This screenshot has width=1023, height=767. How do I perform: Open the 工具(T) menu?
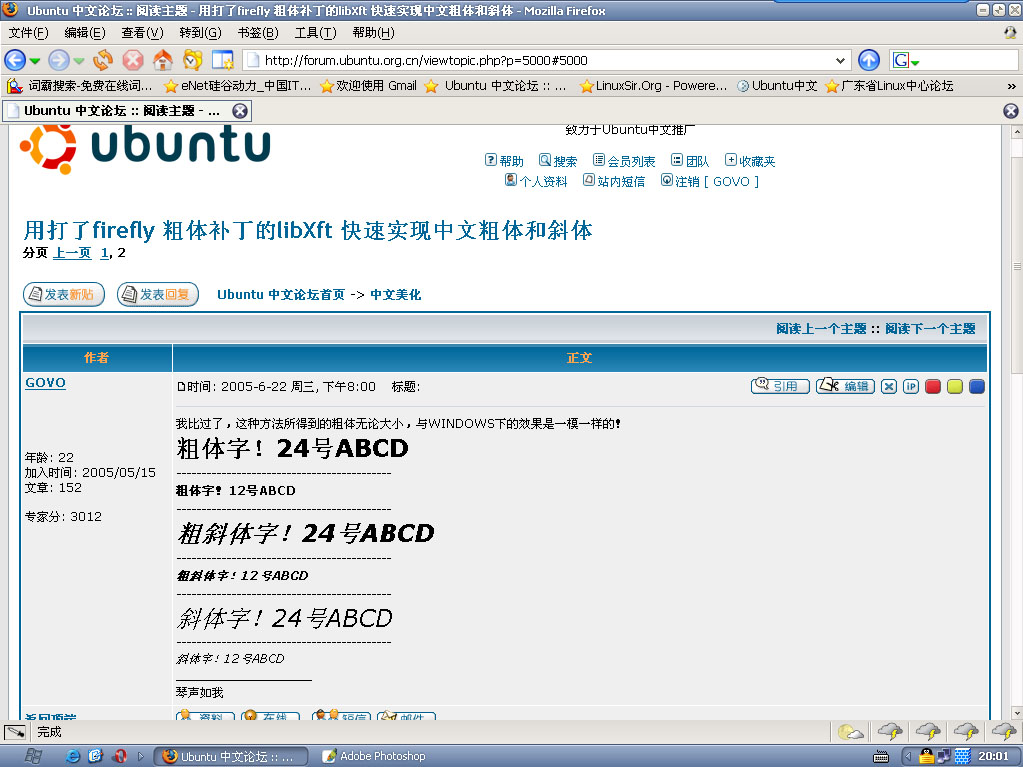tap(315, 33)
